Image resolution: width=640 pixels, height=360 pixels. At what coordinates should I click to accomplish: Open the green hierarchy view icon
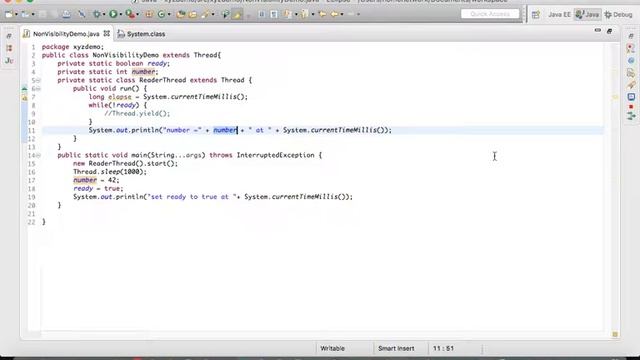(631, 116)
